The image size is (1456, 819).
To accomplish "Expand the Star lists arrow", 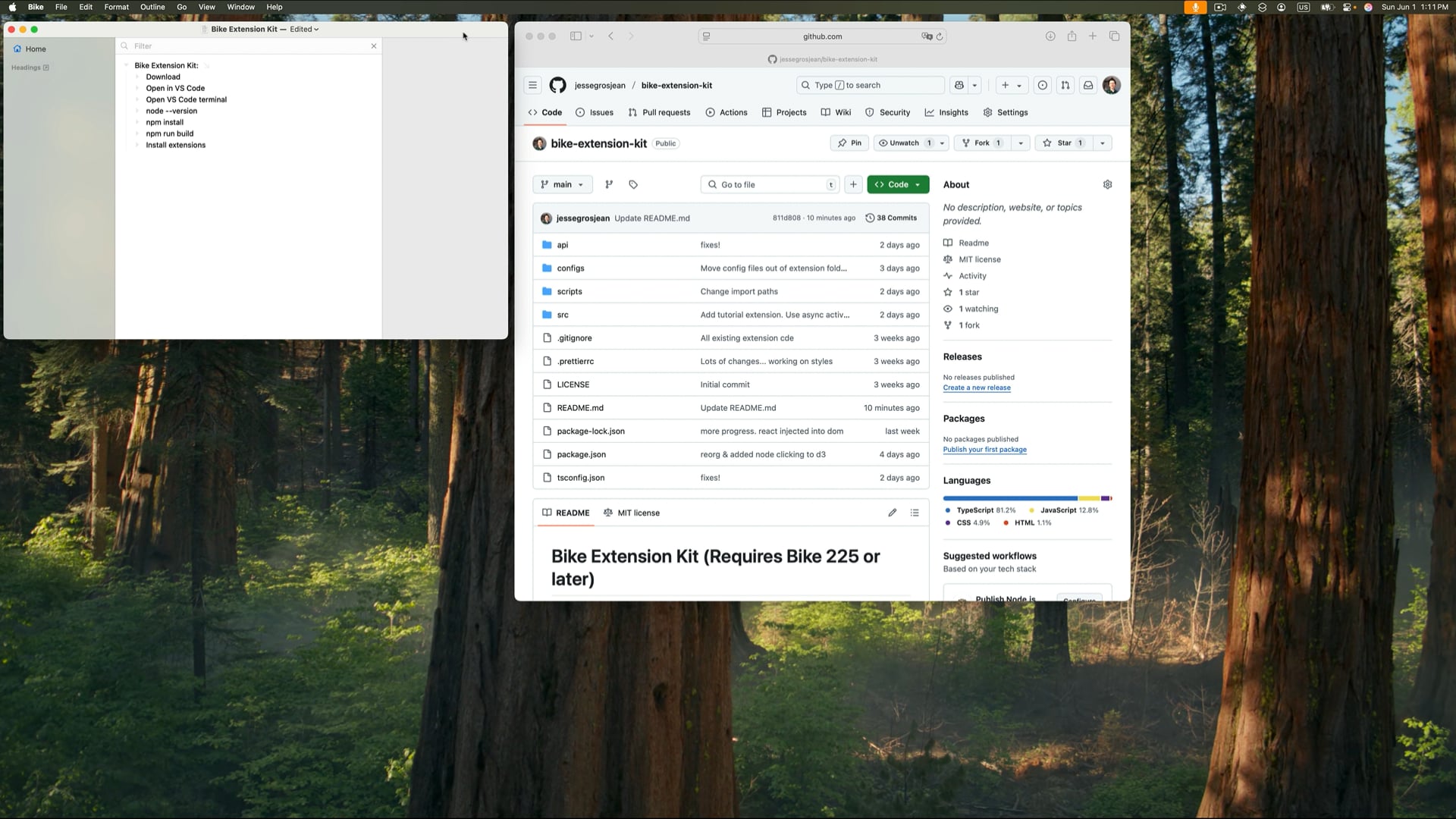I will pos(1103,143).
